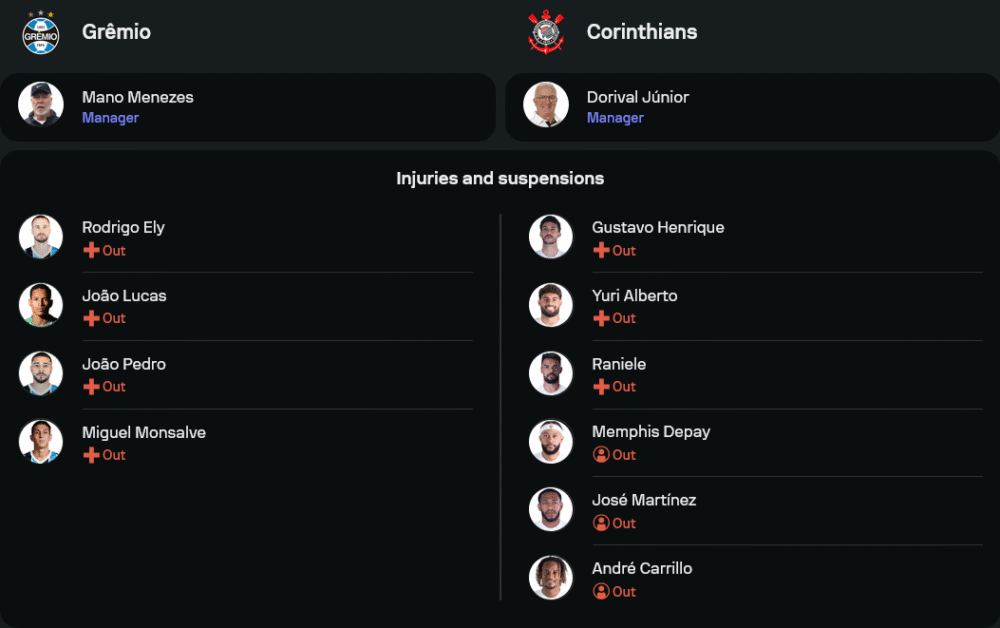Open manager Mano Menezes profile
The height and width of the screenshot is (628, 1000).
[138, 97]
